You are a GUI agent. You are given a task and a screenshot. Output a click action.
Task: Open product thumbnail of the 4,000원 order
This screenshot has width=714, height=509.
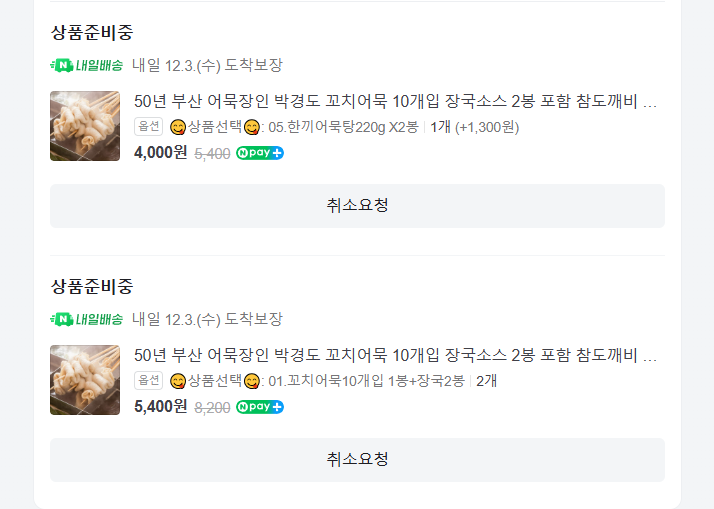click(85, 126)
